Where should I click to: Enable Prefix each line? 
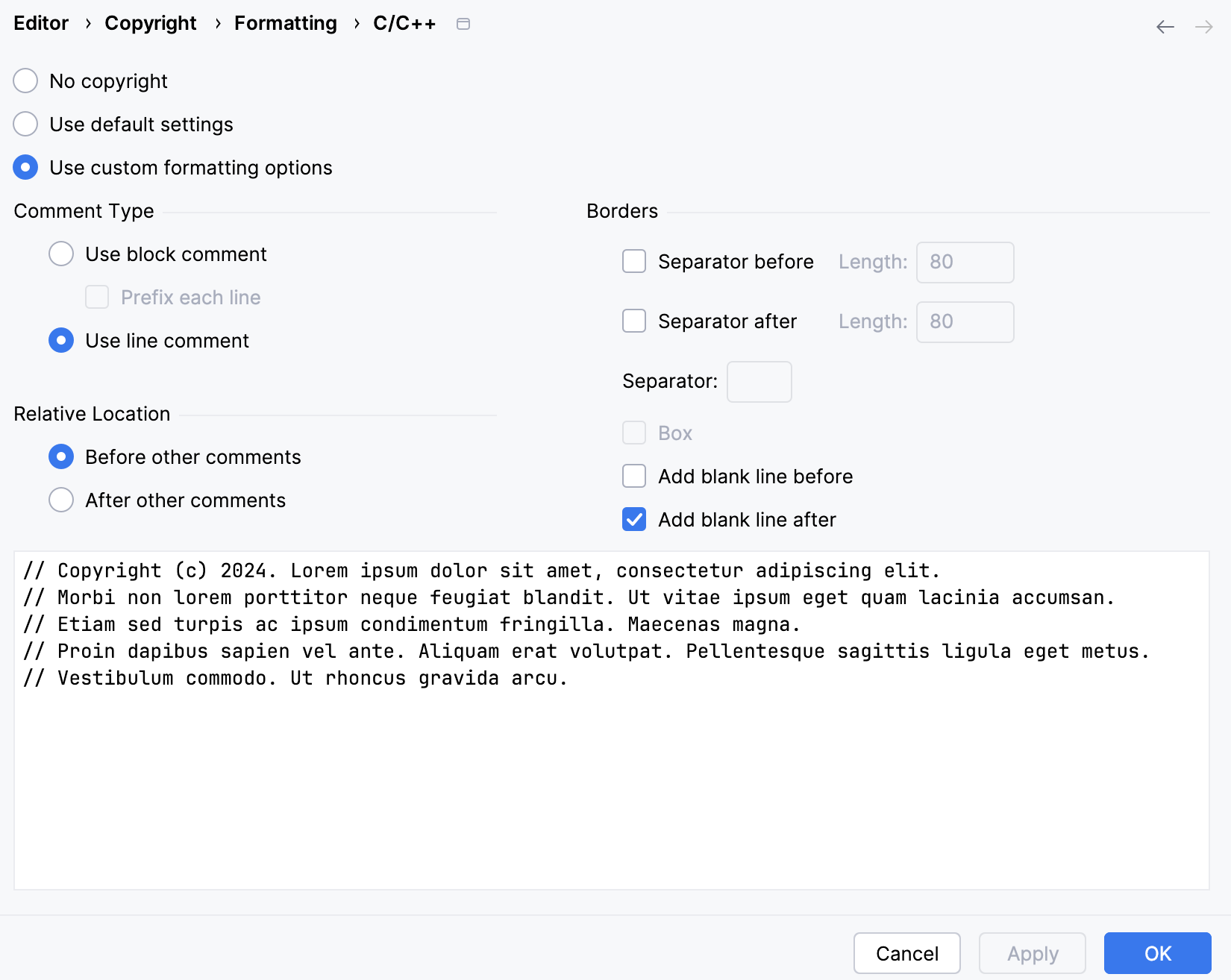[x=96, y=297]
